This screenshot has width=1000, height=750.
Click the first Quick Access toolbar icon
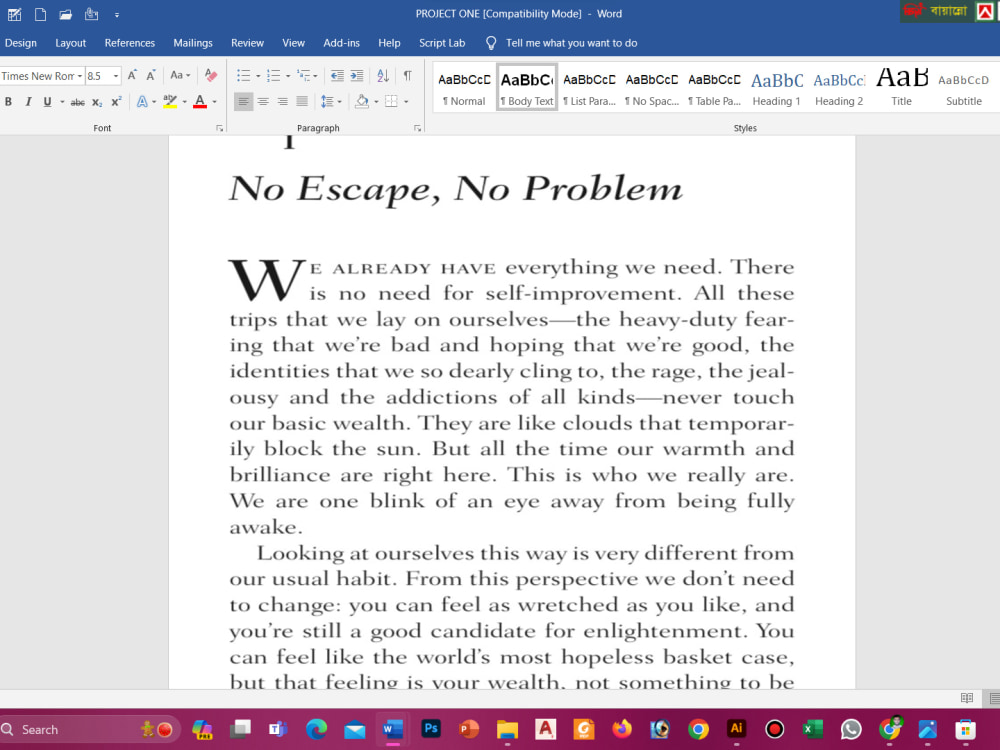pos(14,14)
